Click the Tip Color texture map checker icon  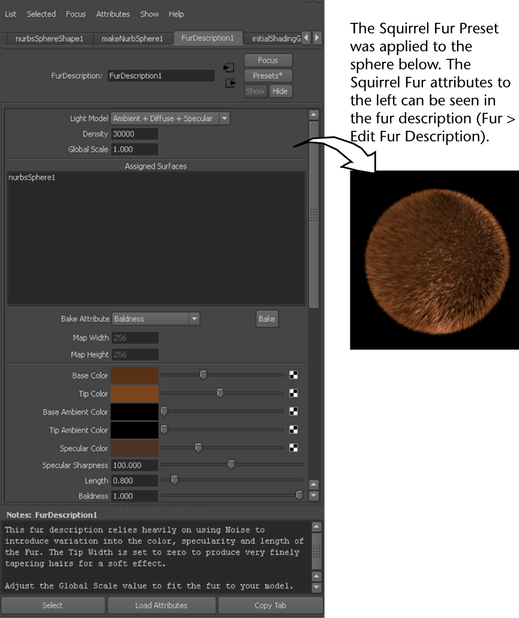(x=294, y=393)
